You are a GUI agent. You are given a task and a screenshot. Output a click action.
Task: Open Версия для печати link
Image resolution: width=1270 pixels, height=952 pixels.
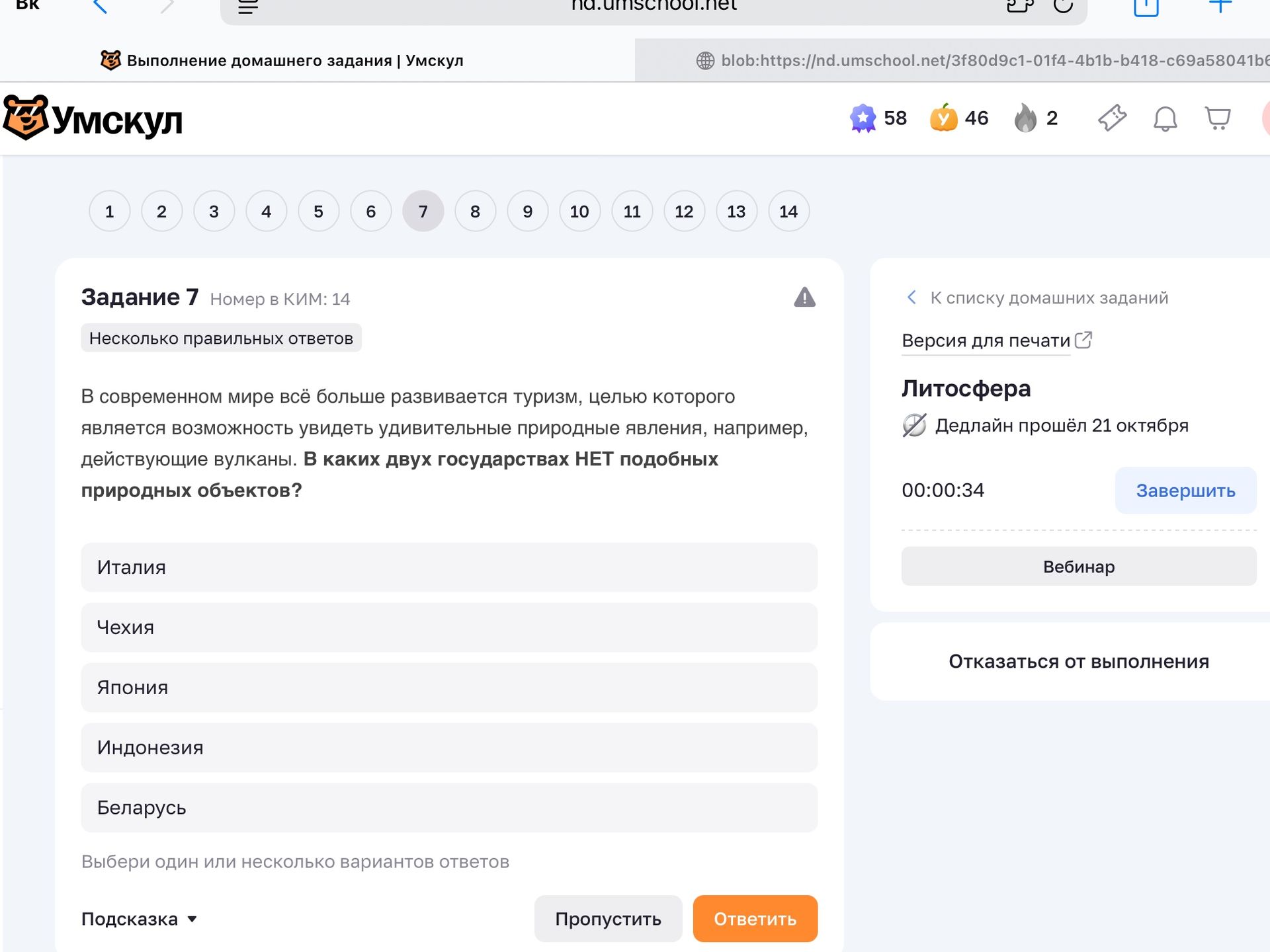point(986,340)
